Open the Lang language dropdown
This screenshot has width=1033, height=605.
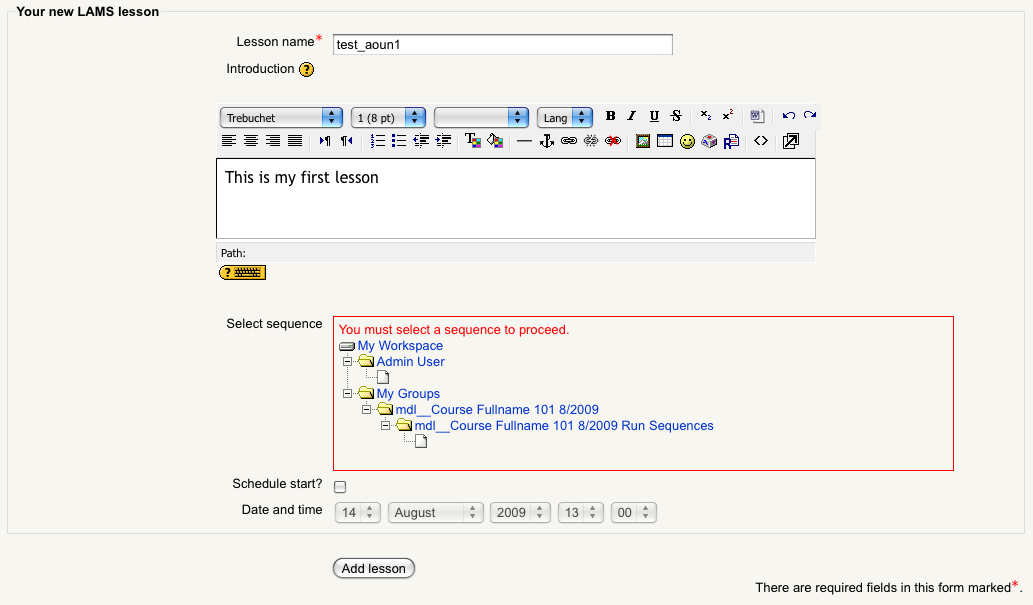pyautogui.click(x=564, y=118)
